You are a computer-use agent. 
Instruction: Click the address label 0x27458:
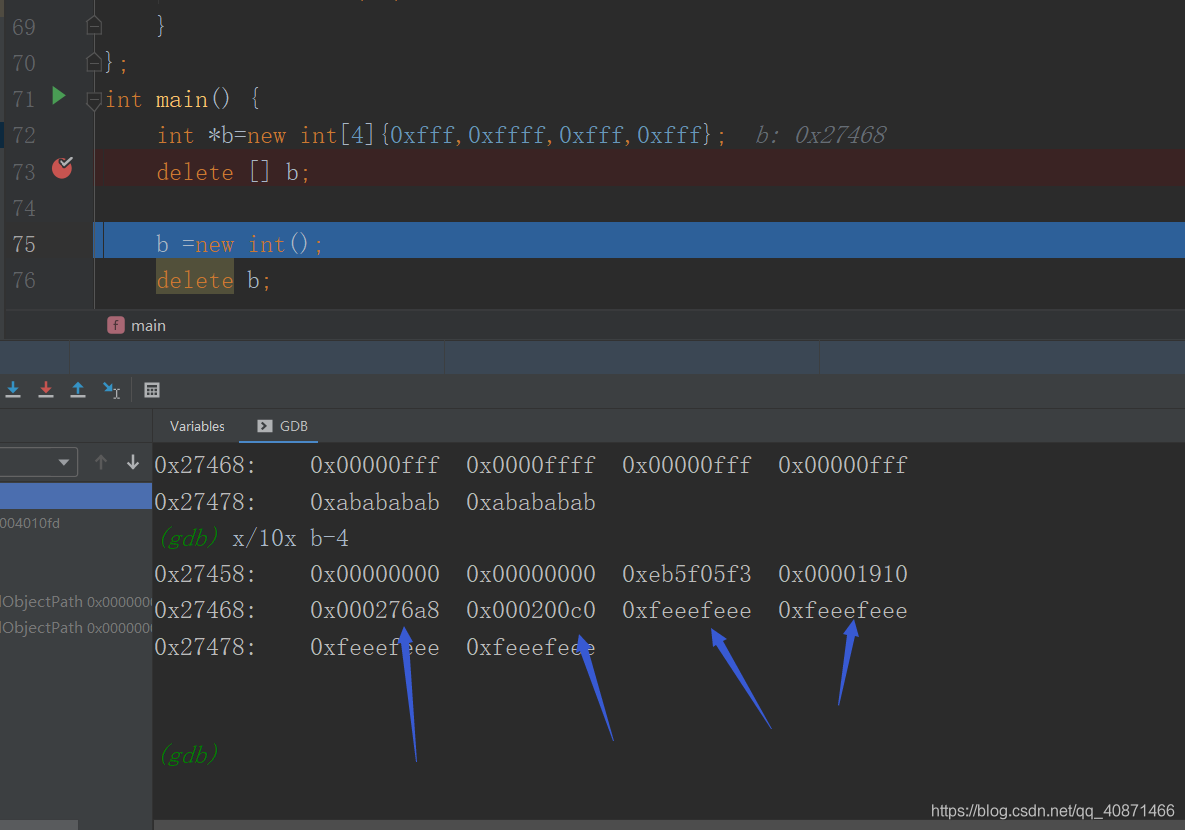click(205, 574)
